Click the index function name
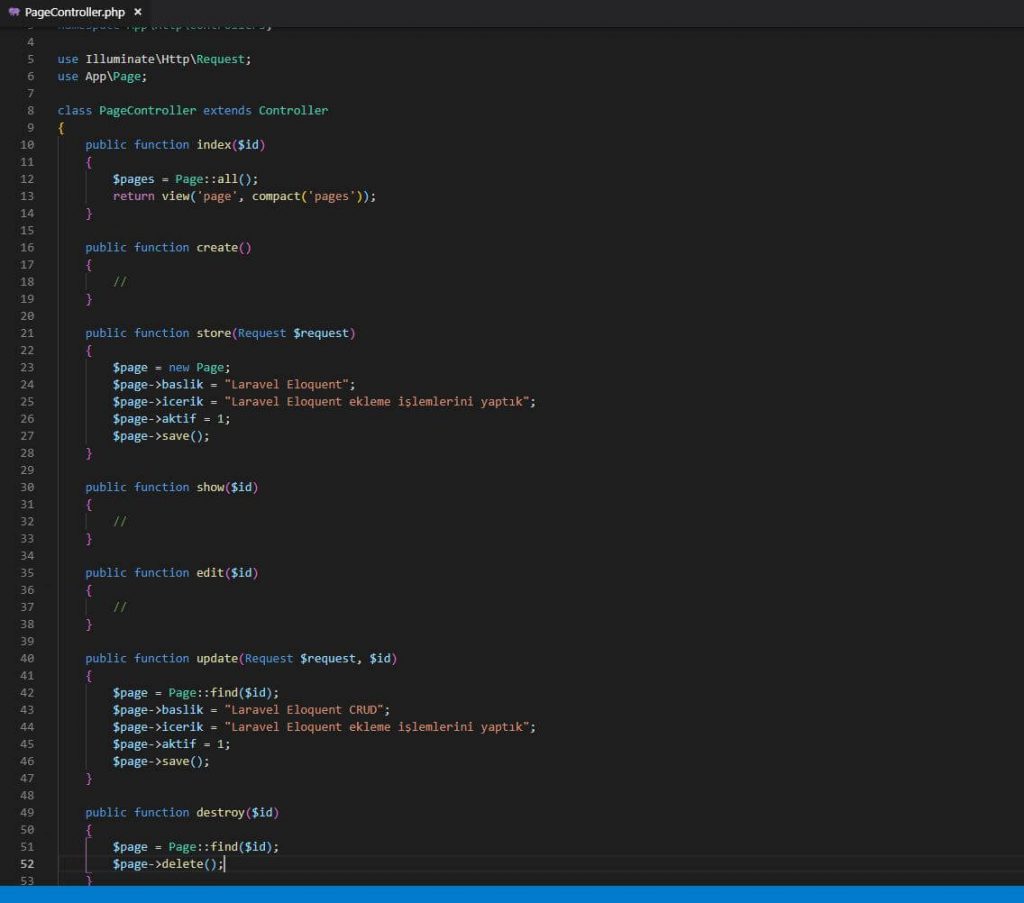Screen dimensions: 1024x903 tap(215, 144)
